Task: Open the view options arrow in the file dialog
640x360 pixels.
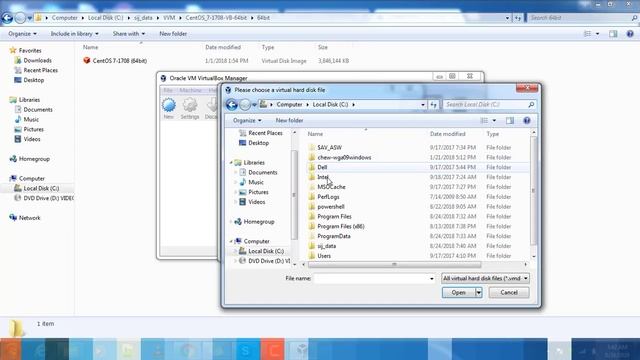Action: point(494,120)
